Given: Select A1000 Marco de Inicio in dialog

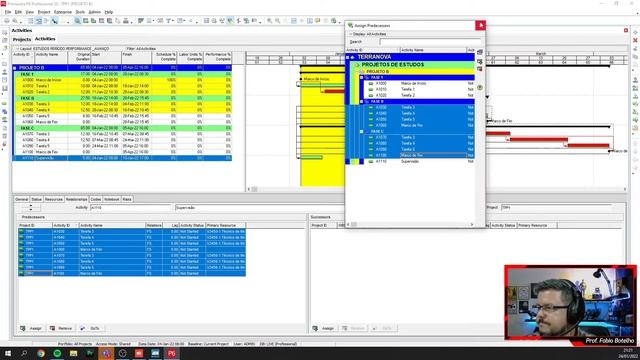Looking at the screenshot, I should (x=419, y=83).
